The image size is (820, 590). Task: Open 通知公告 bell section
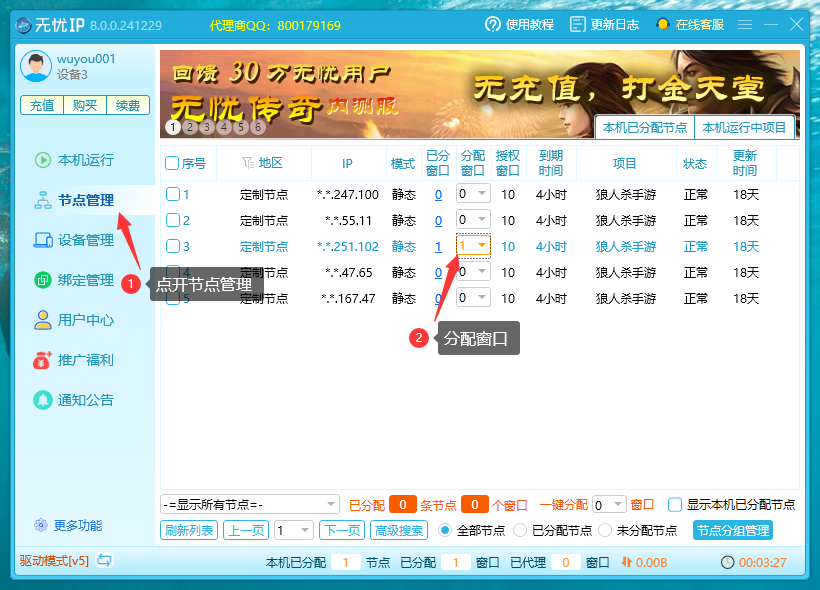click(74, 400)
